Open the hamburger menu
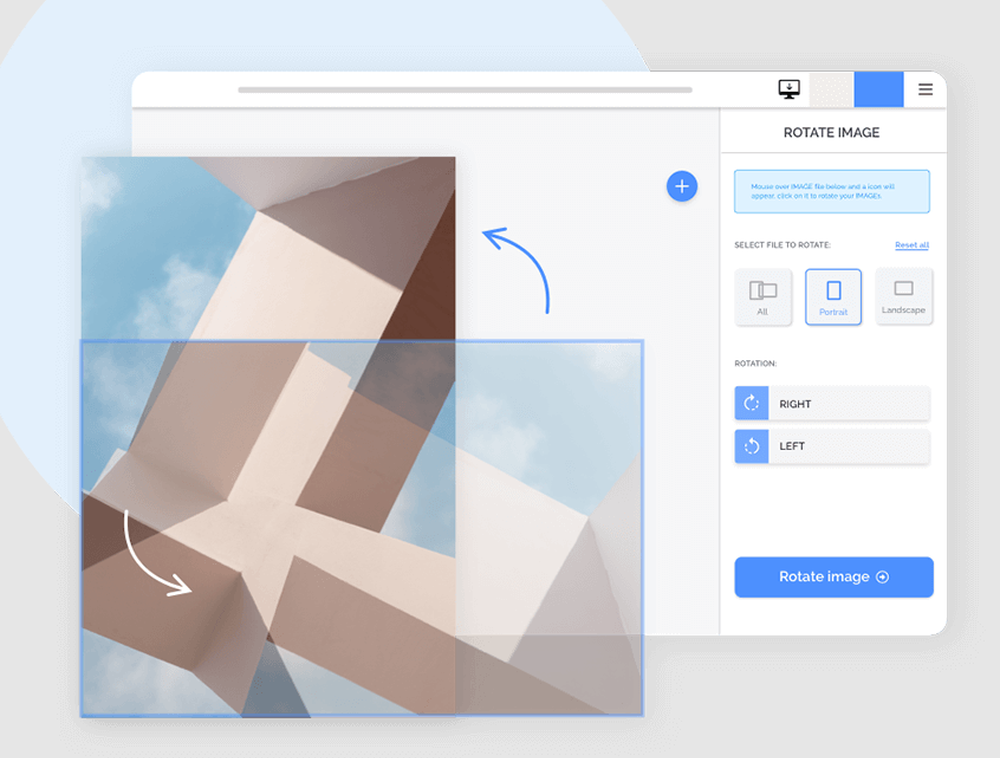This screenshot has height=758, width=1000. pos(925,89)
